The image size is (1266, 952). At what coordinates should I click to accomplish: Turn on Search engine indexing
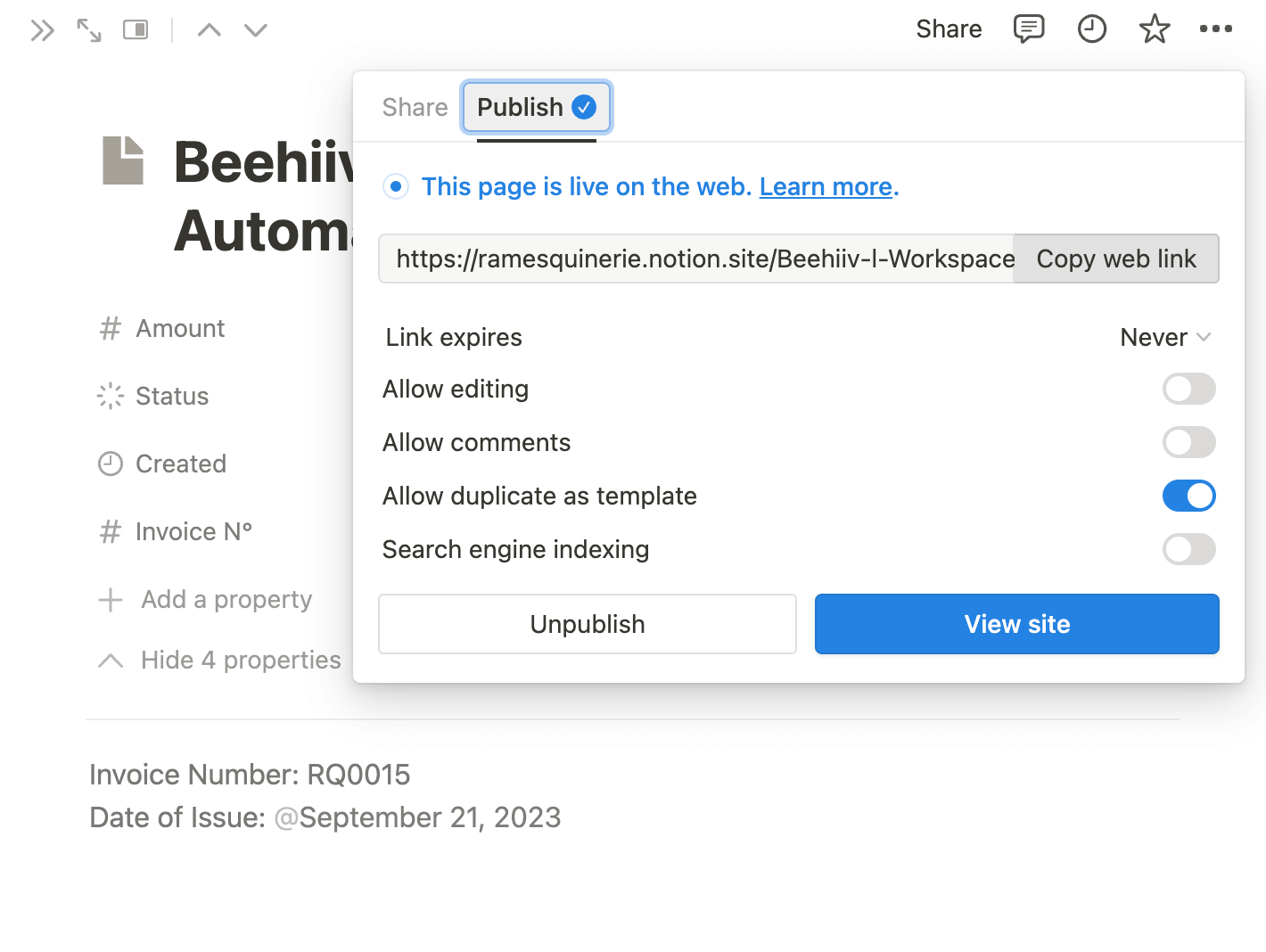tap(1188, 549)
